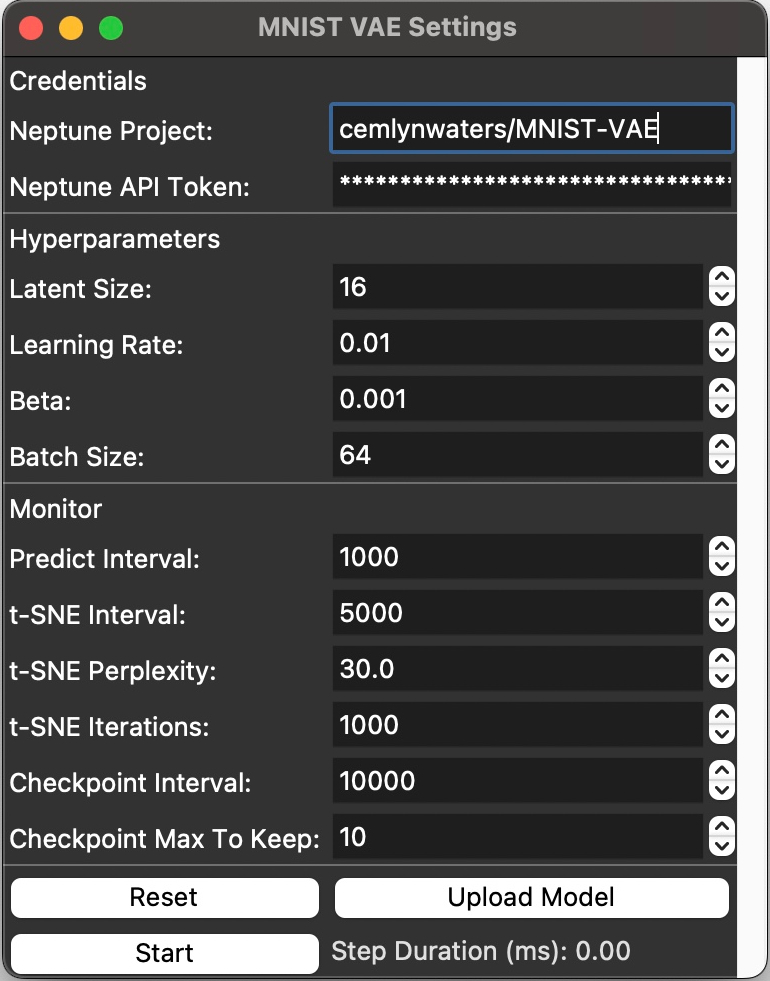The width and height of the screenshot is (770, 981).
Task: Raise t-SNE Perplexity with up arrow
Action: point(722,659)
